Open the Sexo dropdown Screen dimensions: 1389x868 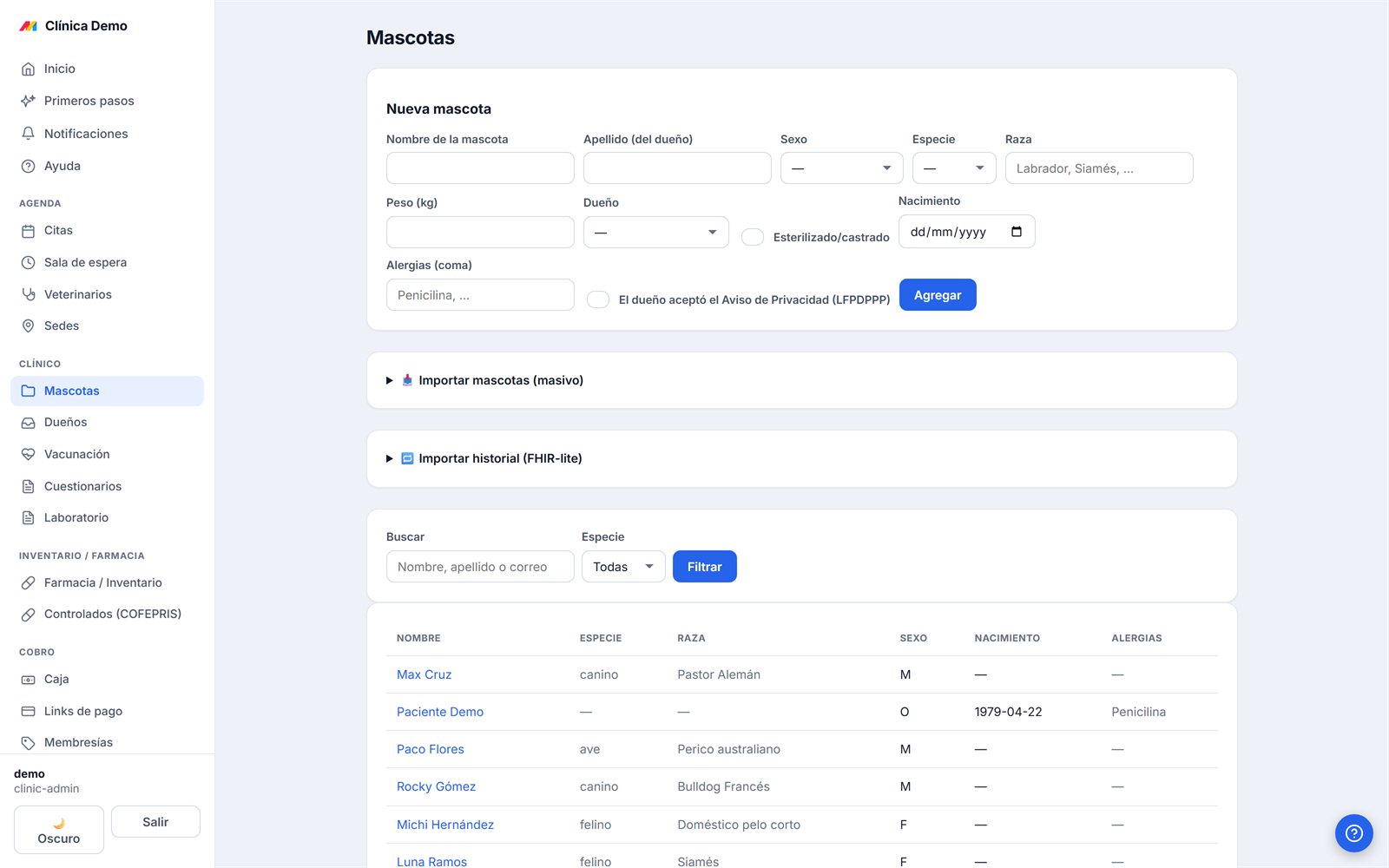pos(841,168)
